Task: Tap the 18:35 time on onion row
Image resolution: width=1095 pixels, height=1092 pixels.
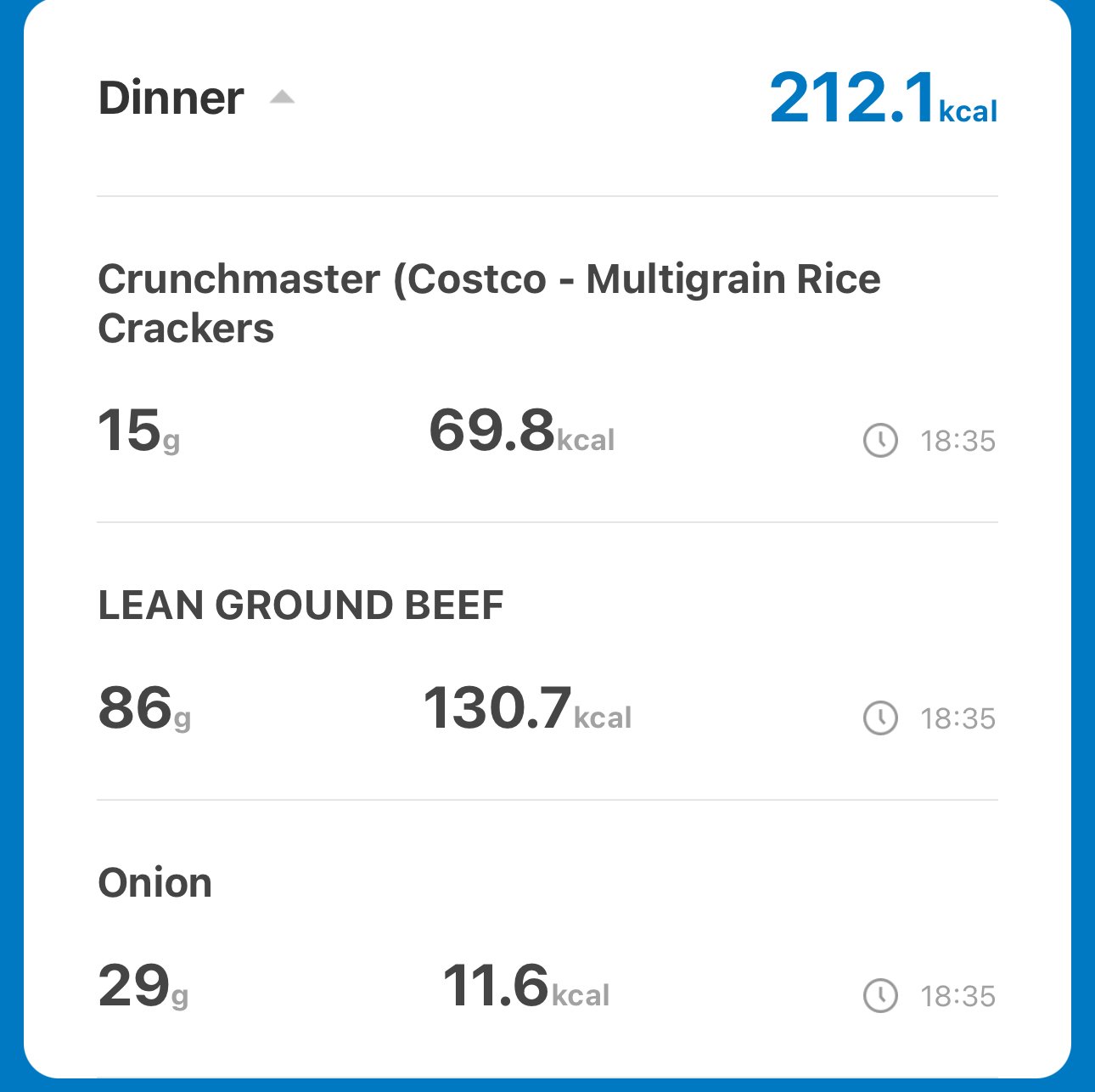Action: click(958, 997)
